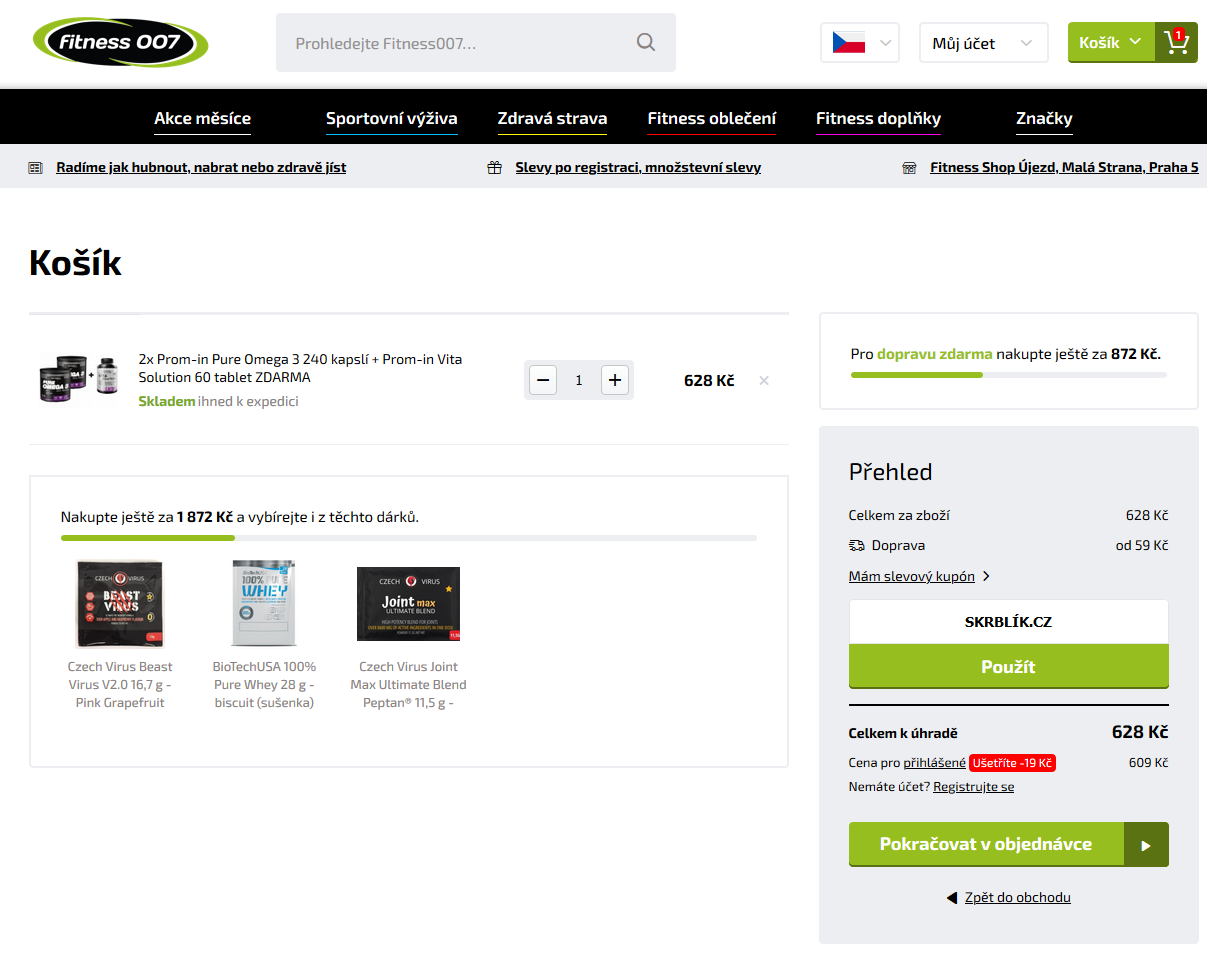This screenshot has height=953, width=1207.
Task: Click the product name 2x Prom-in Pure Omega 3
Action: pyautogui.click(x=300, y=368)
